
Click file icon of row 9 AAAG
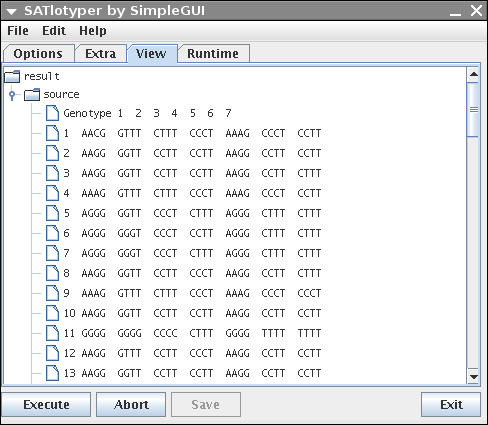click(52, 293)
